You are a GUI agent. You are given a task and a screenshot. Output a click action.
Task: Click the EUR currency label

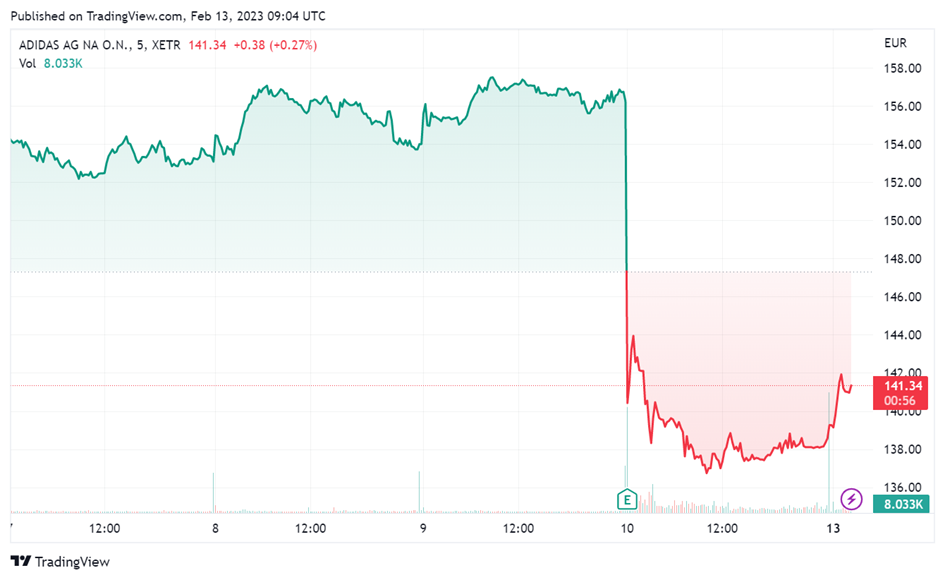(x=895, y=43)
